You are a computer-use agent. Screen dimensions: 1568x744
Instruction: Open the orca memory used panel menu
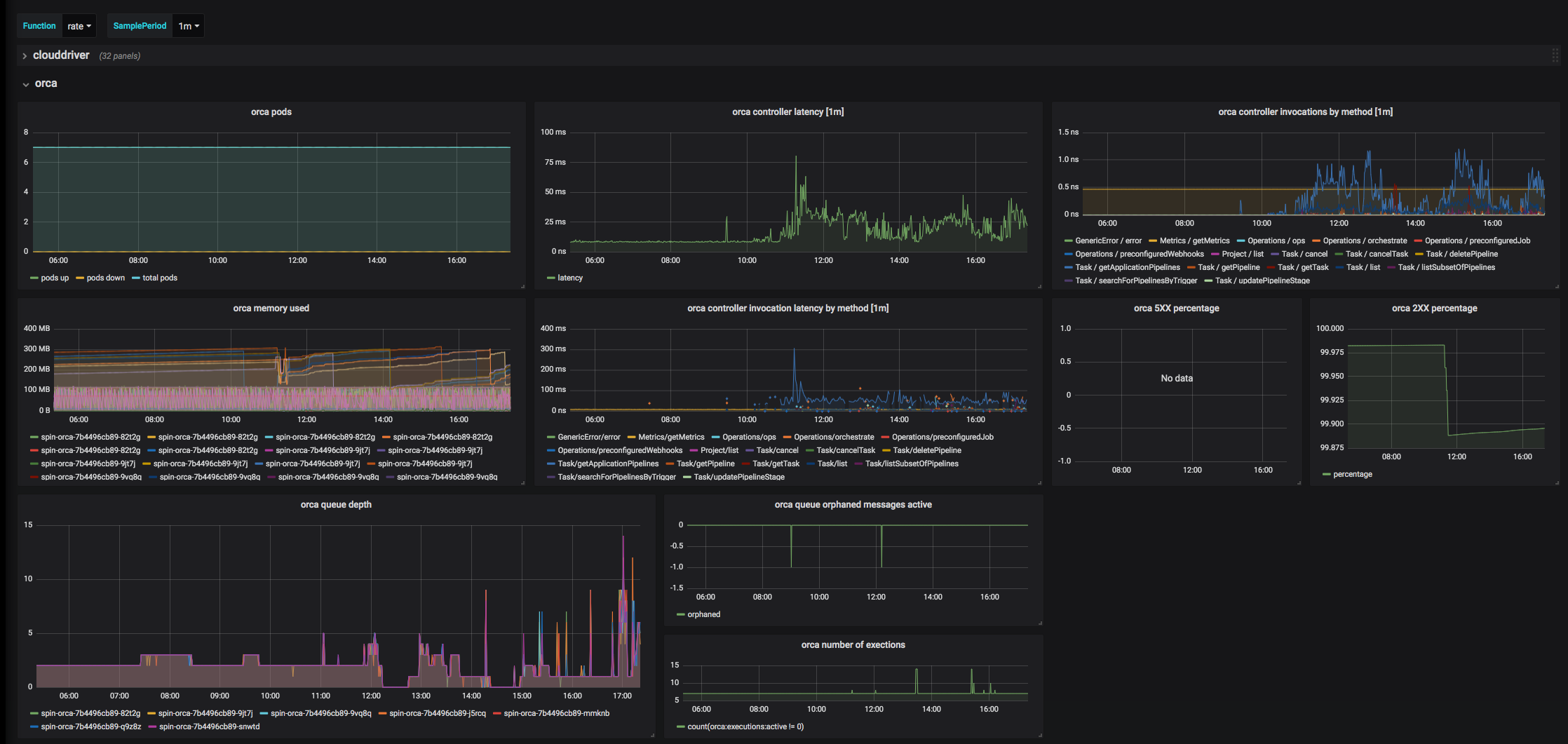coord(271,308)
